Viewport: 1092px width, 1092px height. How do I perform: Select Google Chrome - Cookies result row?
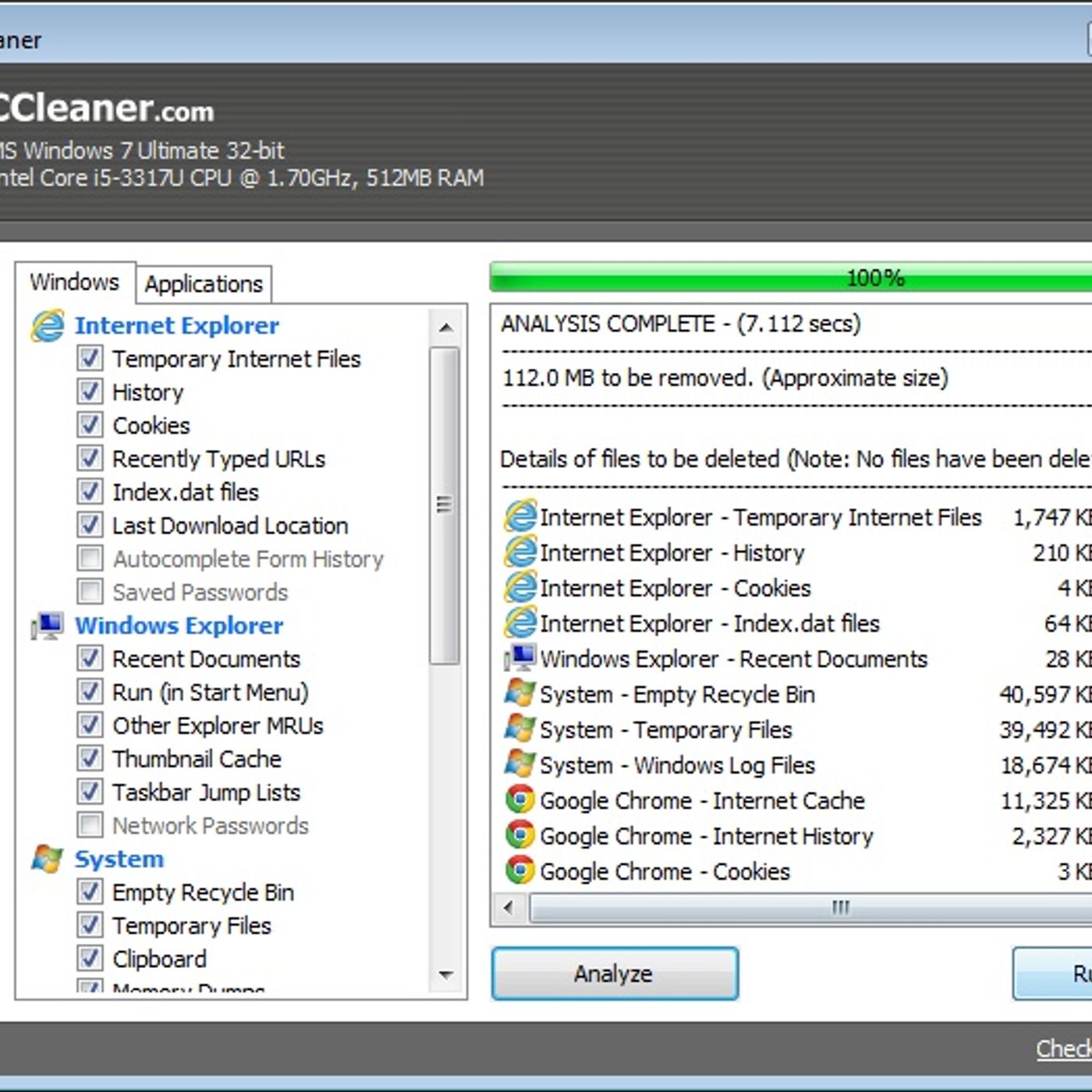[x=797, y=871]
